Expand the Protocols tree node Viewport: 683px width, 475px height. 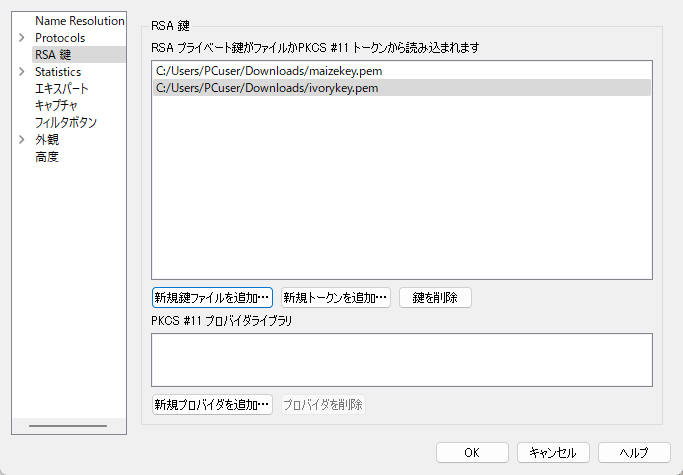click(22, 38)
